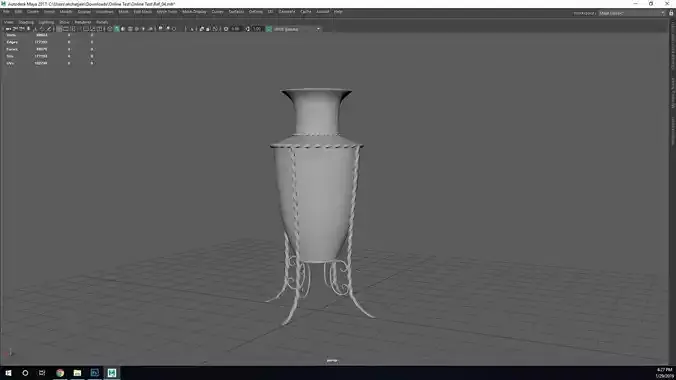Open File Explorer from the taskbar

(77, 373)
